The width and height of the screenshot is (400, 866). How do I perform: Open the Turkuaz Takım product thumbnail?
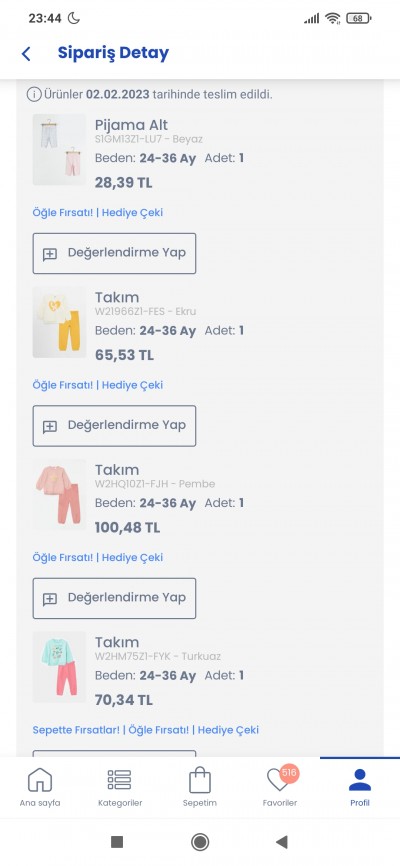(60, 667)
